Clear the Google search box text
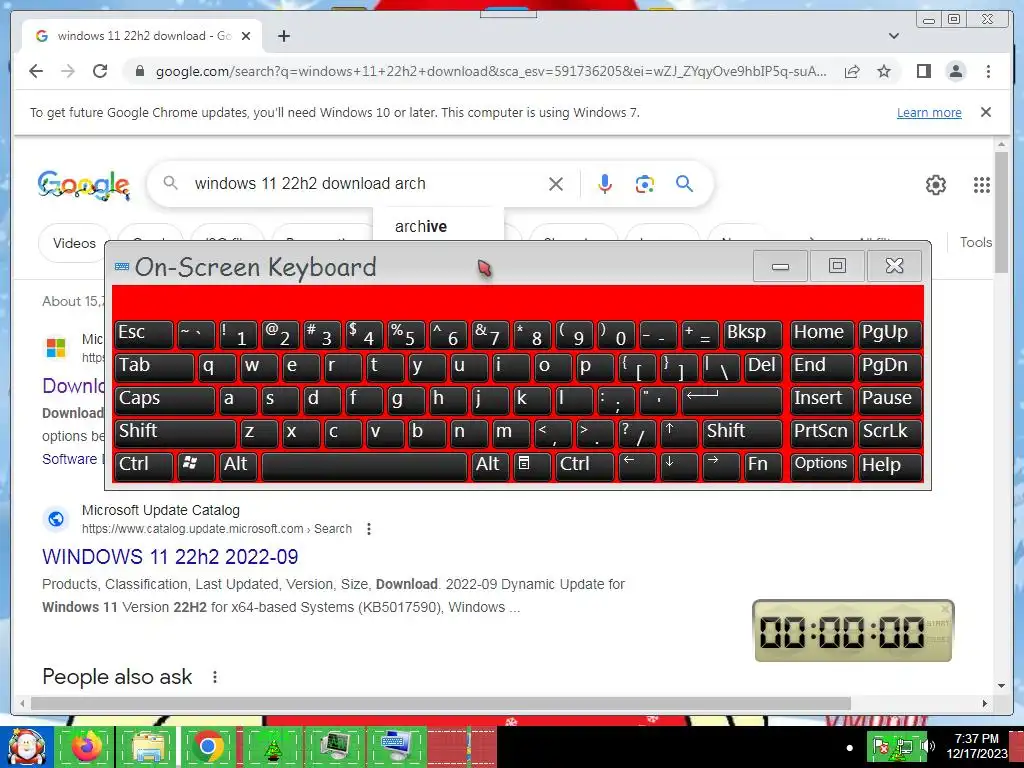Screen dimensions: 1024x768 pos(556,184)
